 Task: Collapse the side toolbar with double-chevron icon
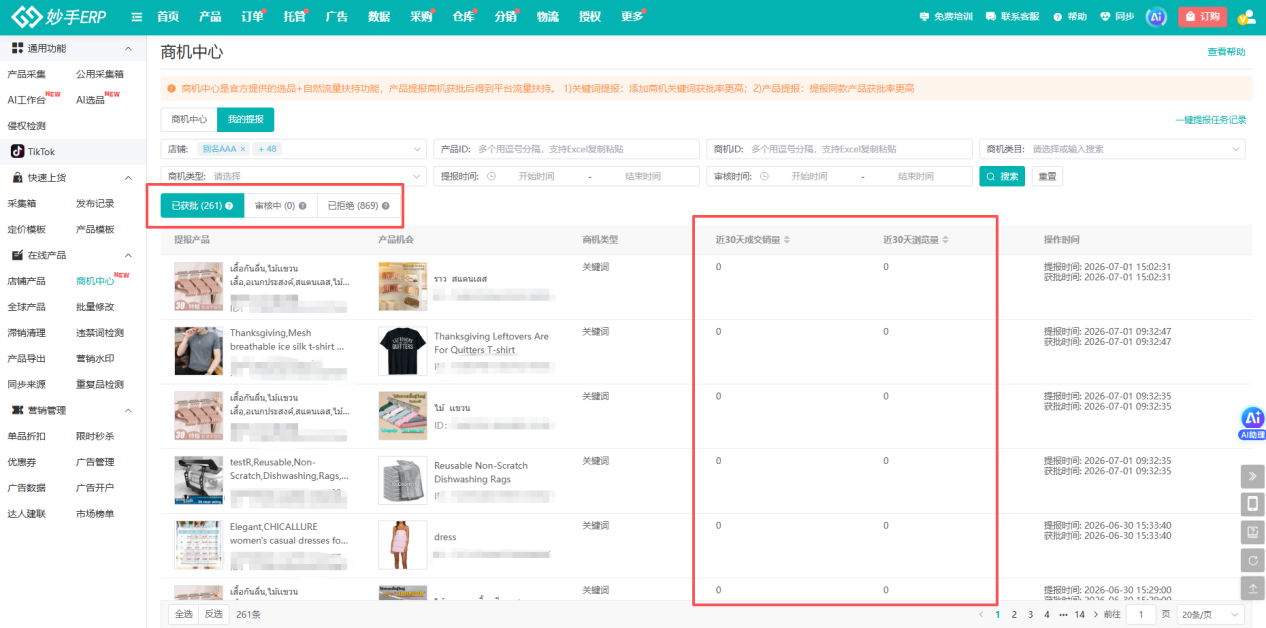click(x=1252, y=475)
